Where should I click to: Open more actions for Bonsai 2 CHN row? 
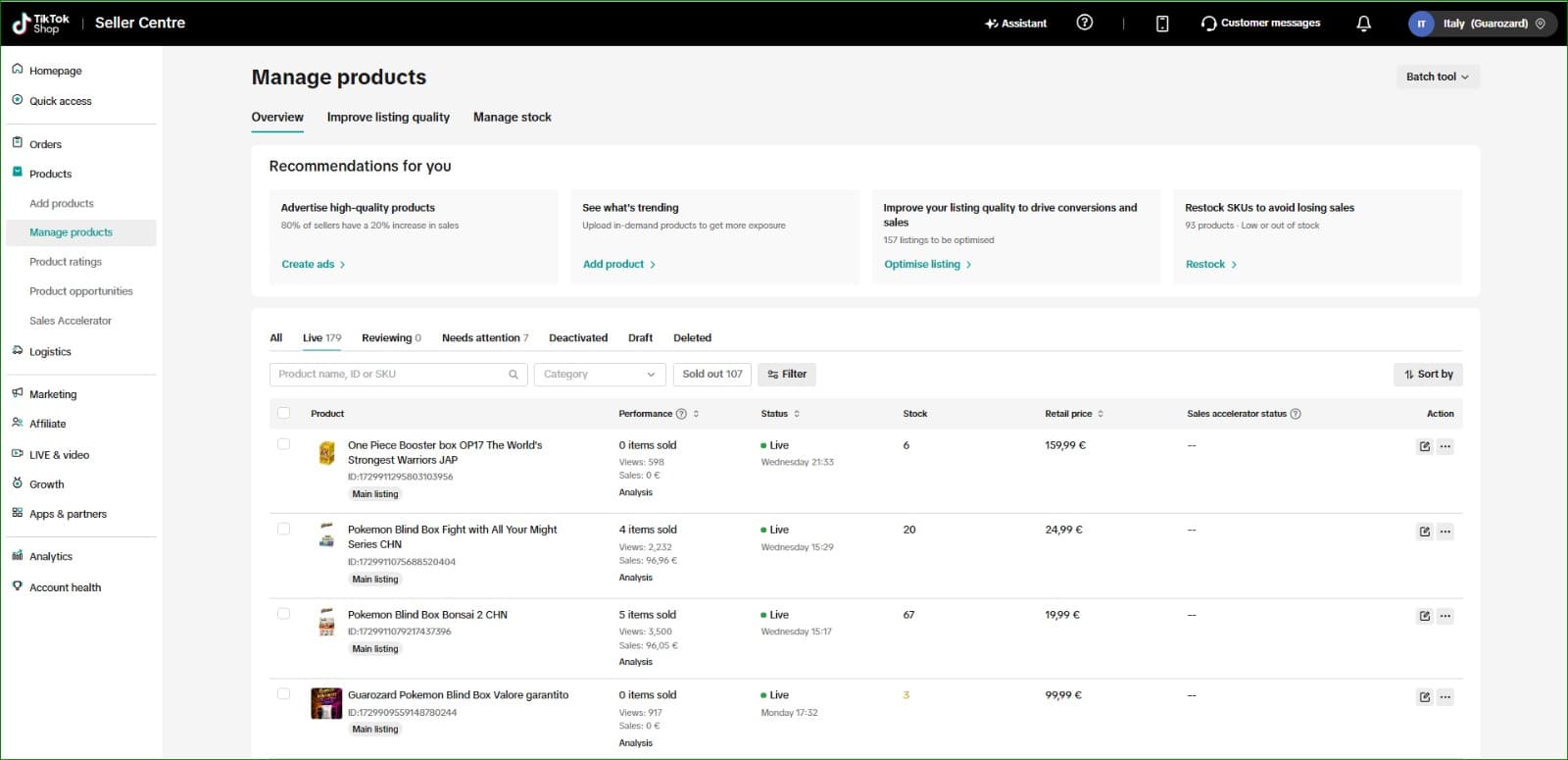[x=1445, y=616]
